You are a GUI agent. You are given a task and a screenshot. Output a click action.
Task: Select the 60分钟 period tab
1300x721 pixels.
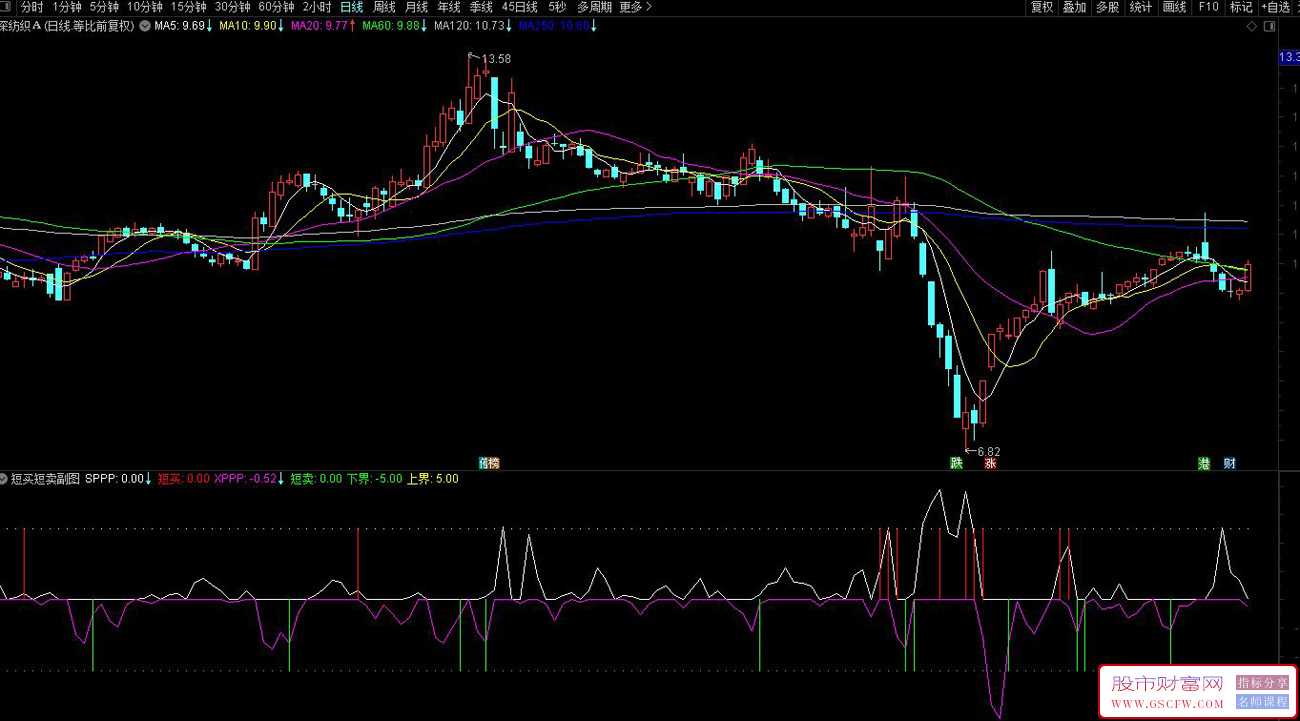[x=276, y=7]
